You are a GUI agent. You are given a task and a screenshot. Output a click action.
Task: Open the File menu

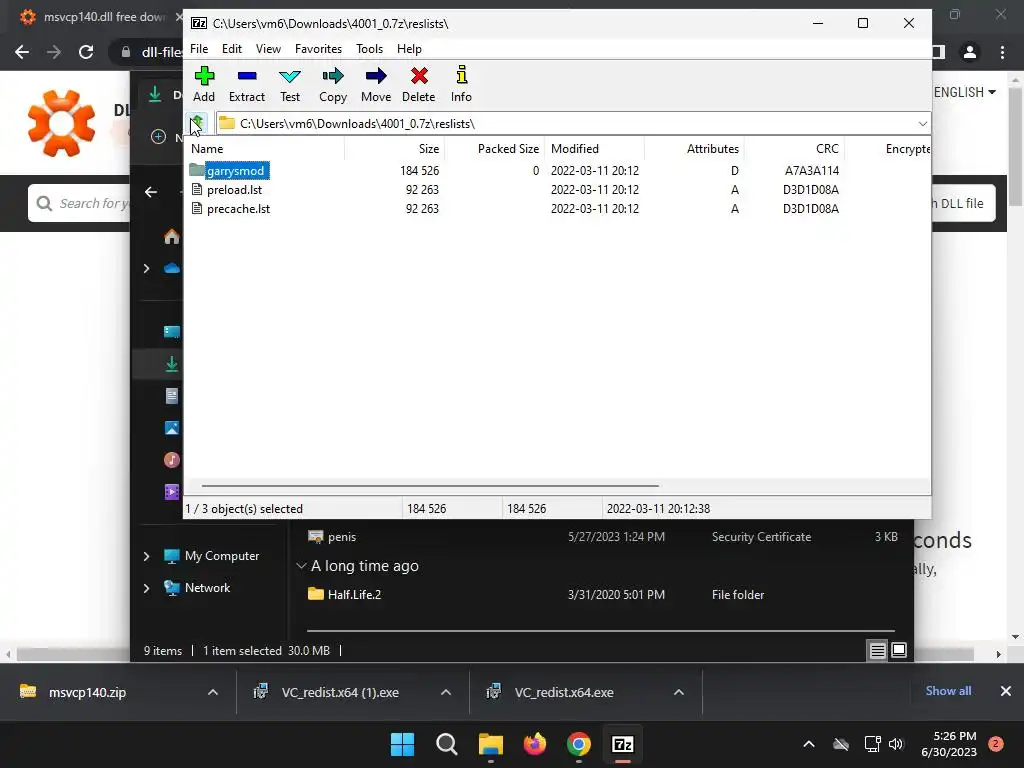[x=199, y=49]
